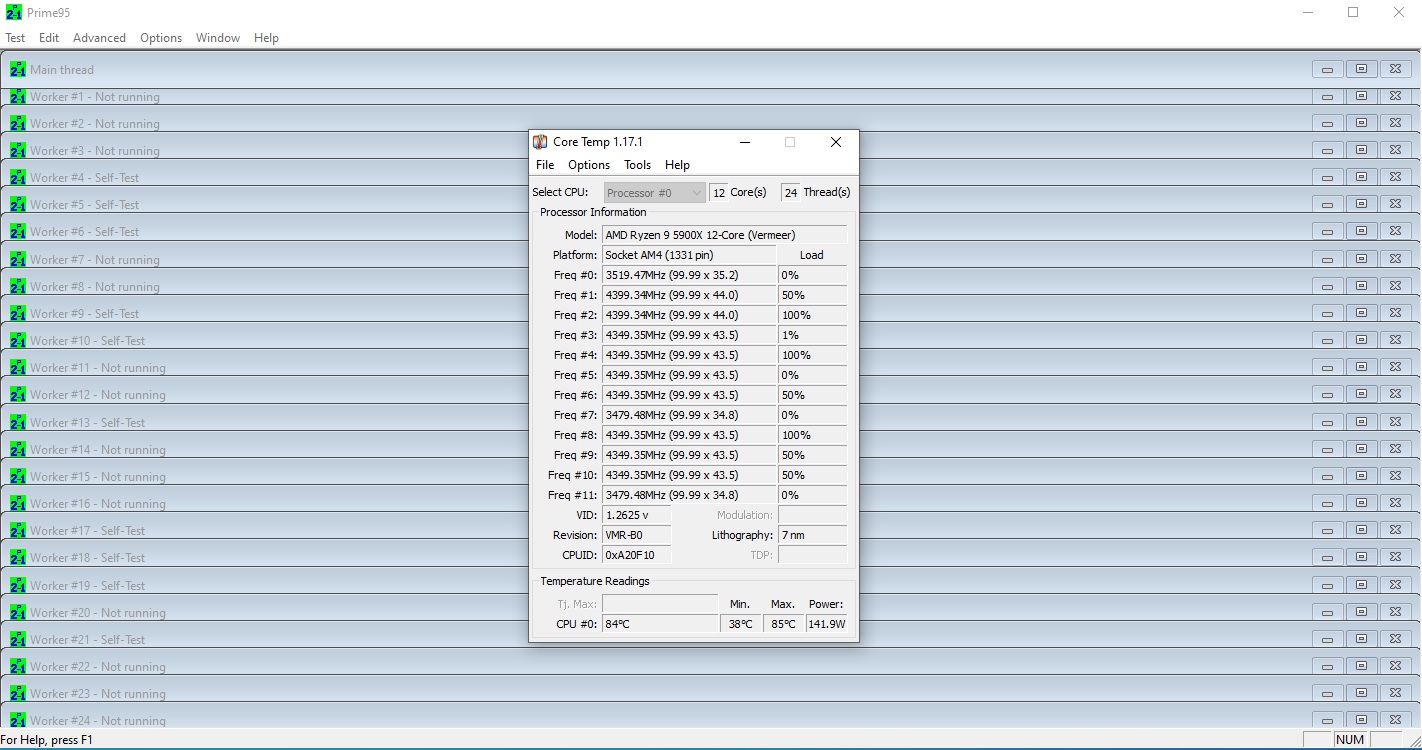Select the Worker #2 - Not running title
Image resolution: width=1422 pixels, height=750 pixels.
coord(95,123)
